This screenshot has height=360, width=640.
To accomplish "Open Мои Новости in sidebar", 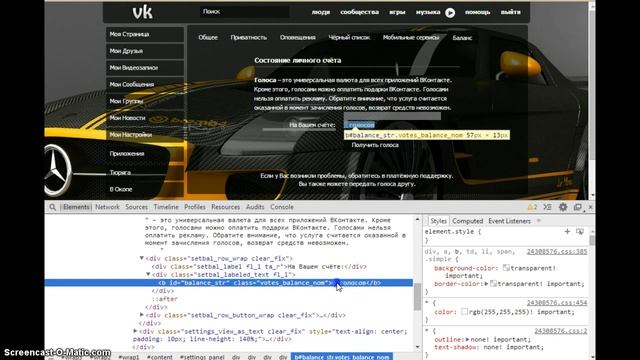I will pos(145,118).
